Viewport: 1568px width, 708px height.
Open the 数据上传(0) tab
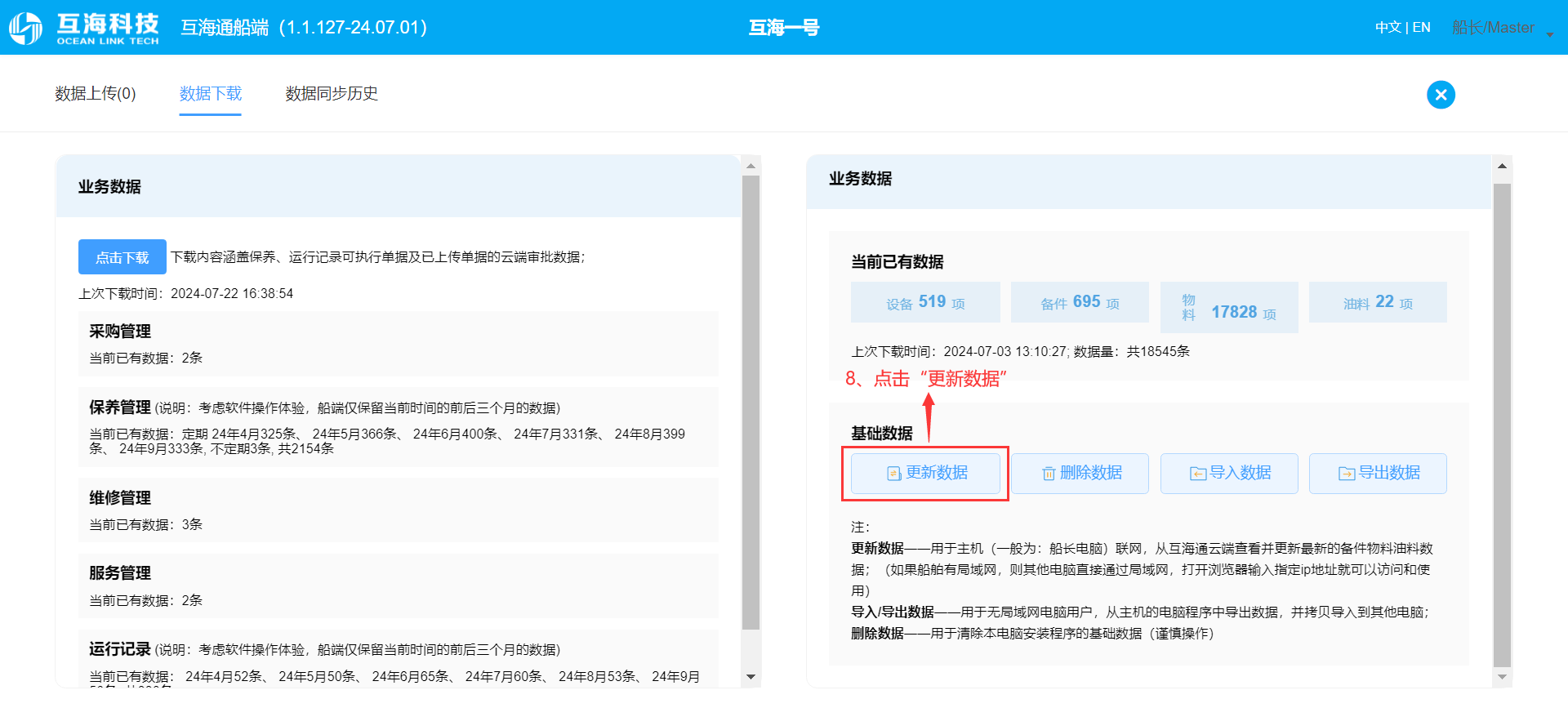(x=96, y=94)
